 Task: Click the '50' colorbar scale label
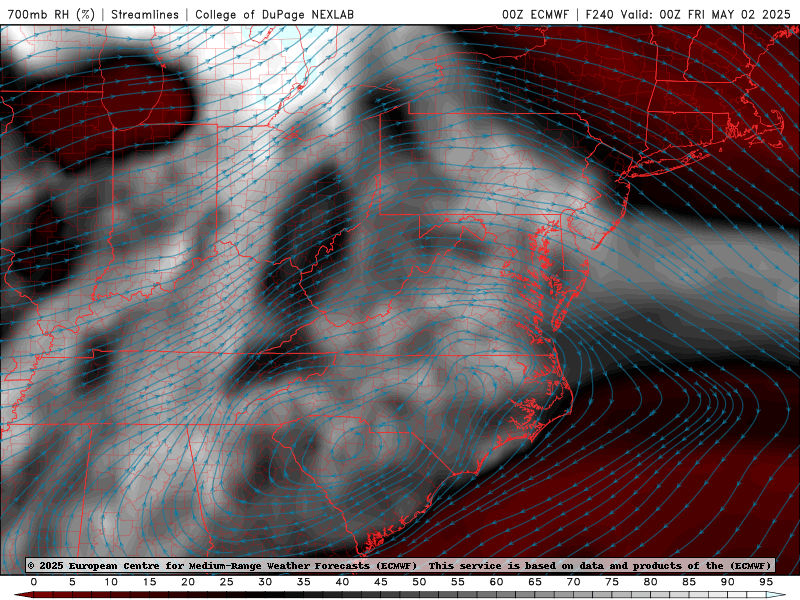(419, 582)
